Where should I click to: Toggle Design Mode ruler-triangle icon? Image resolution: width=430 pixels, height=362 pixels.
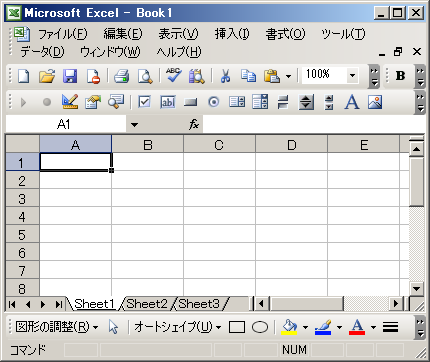pos(70,102)
